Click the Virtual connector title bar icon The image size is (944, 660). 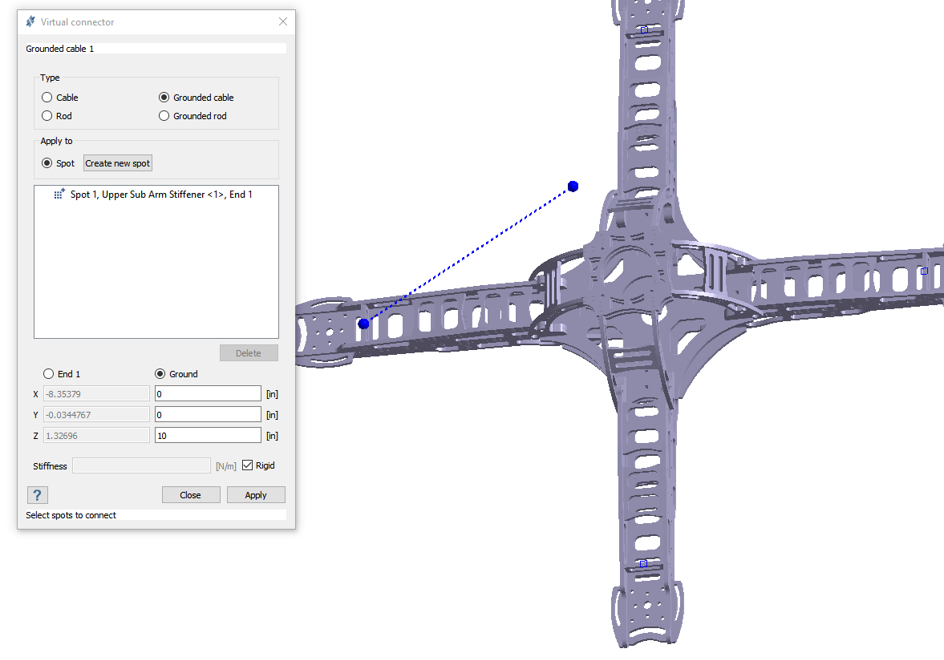pyautogui.click(x=30, y=22)
